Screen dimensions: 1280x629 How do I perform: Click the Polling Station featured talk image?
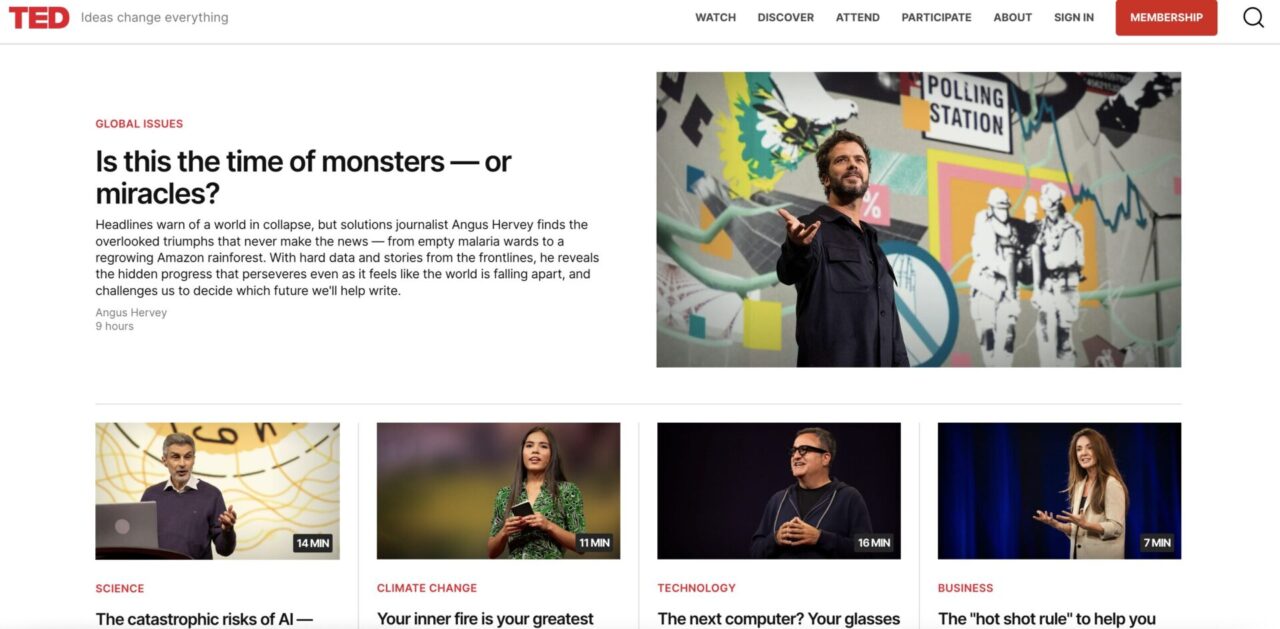coord(918,219)
